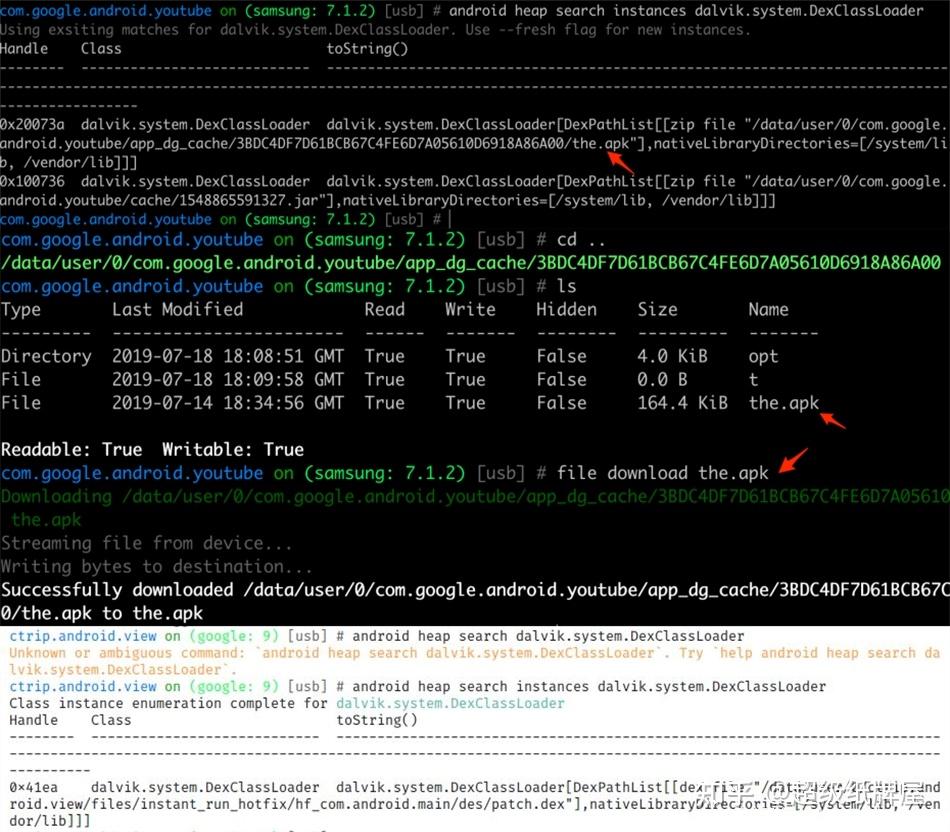Click the 'ls' command
950x832 pixels.
[566, 286]
